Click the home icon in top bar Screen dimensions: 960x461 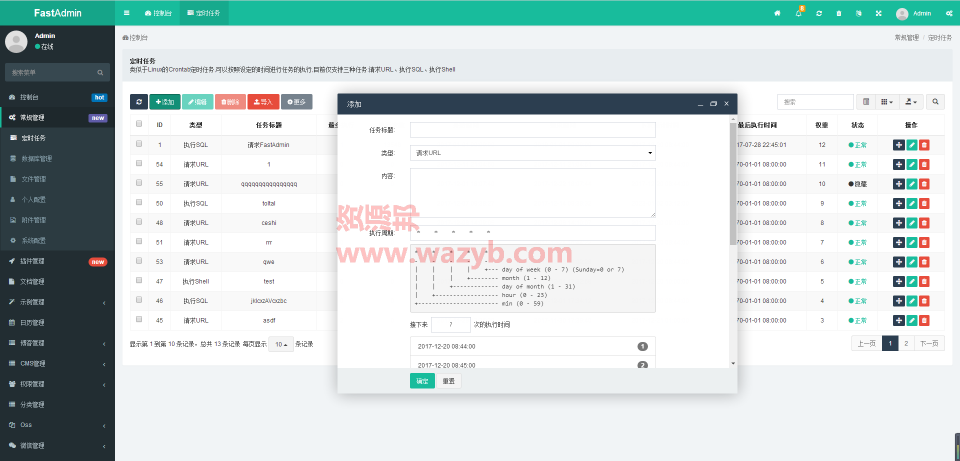click(778, 13)
